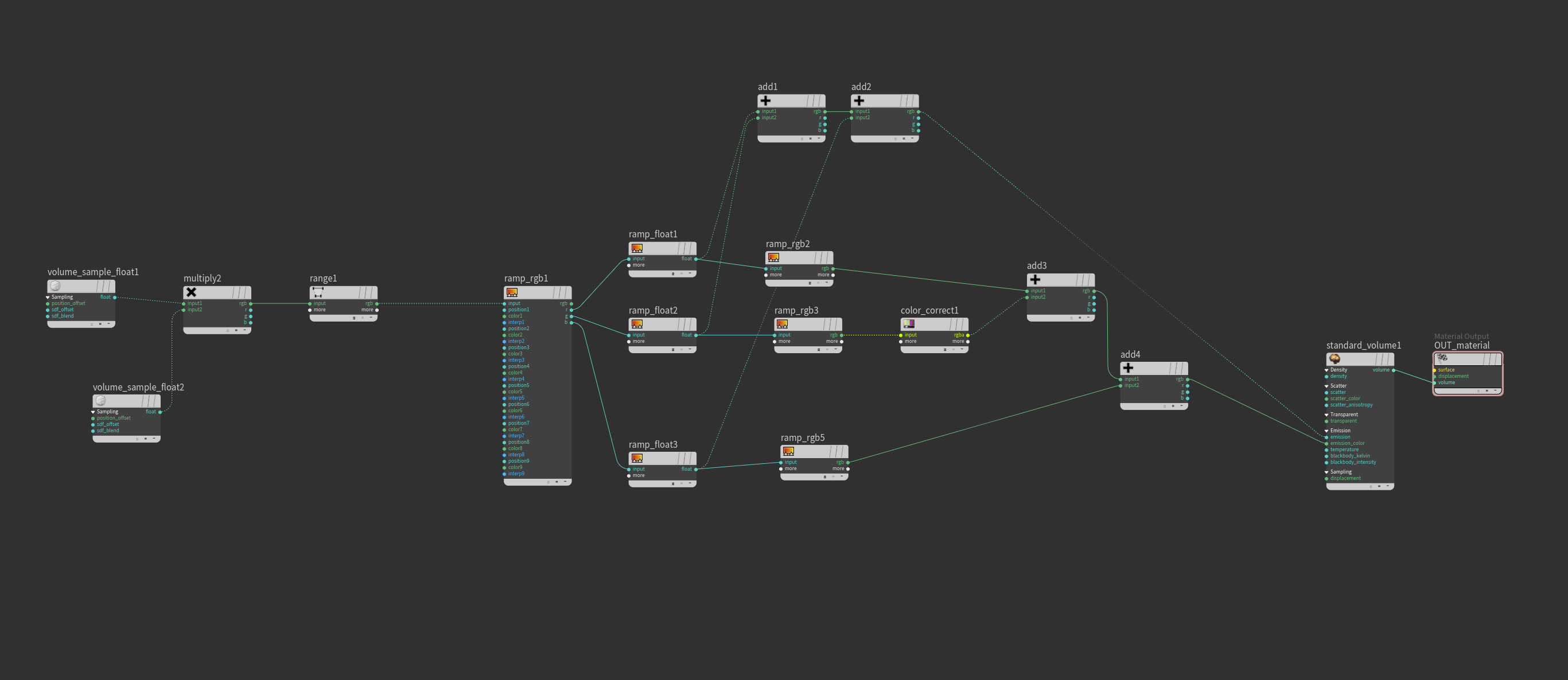
Task: Click the add1 node plus icon
Action: tap(765, 101)
